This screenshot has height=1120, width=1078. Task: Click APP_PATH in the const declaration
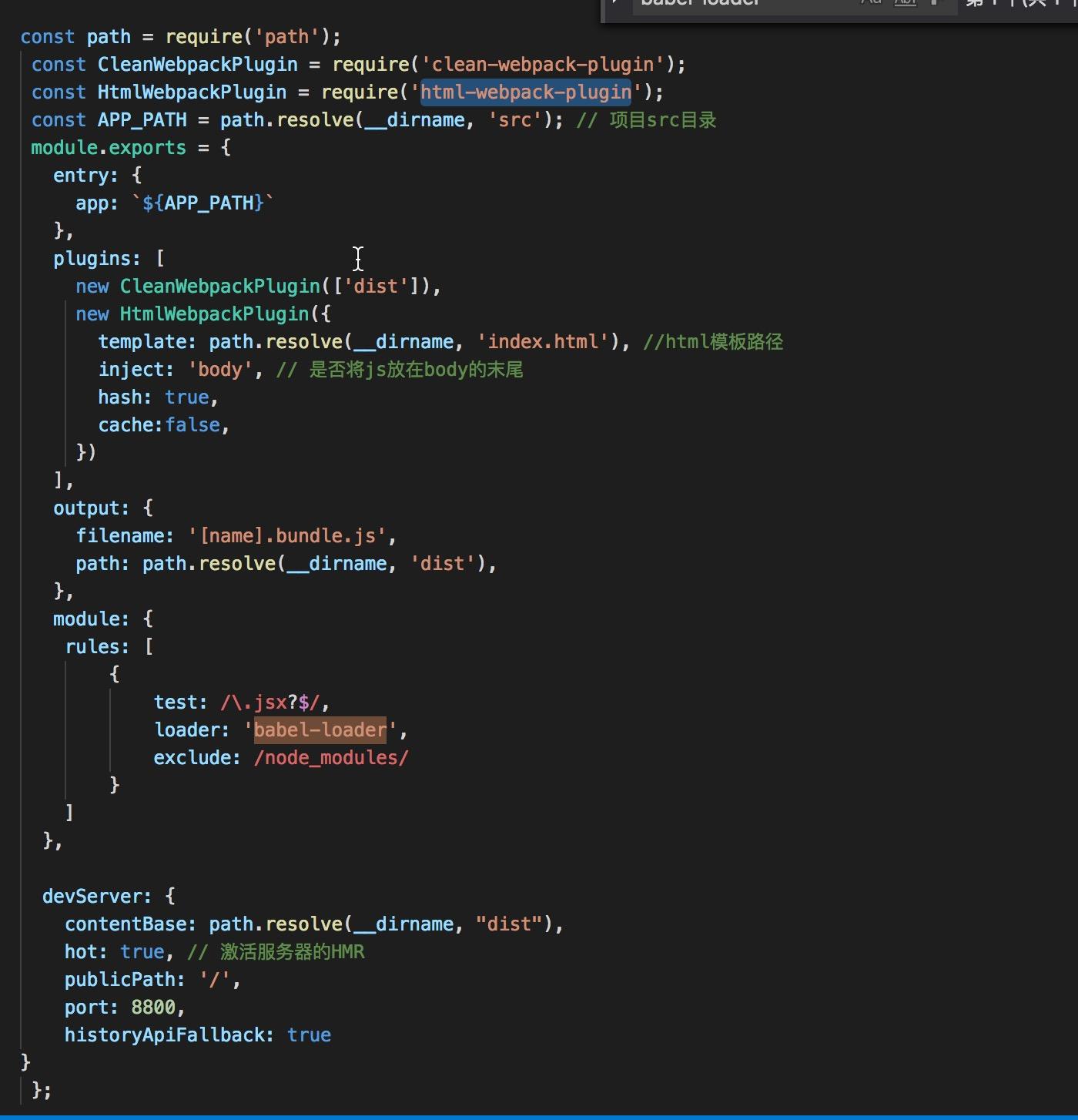(142, 120)
